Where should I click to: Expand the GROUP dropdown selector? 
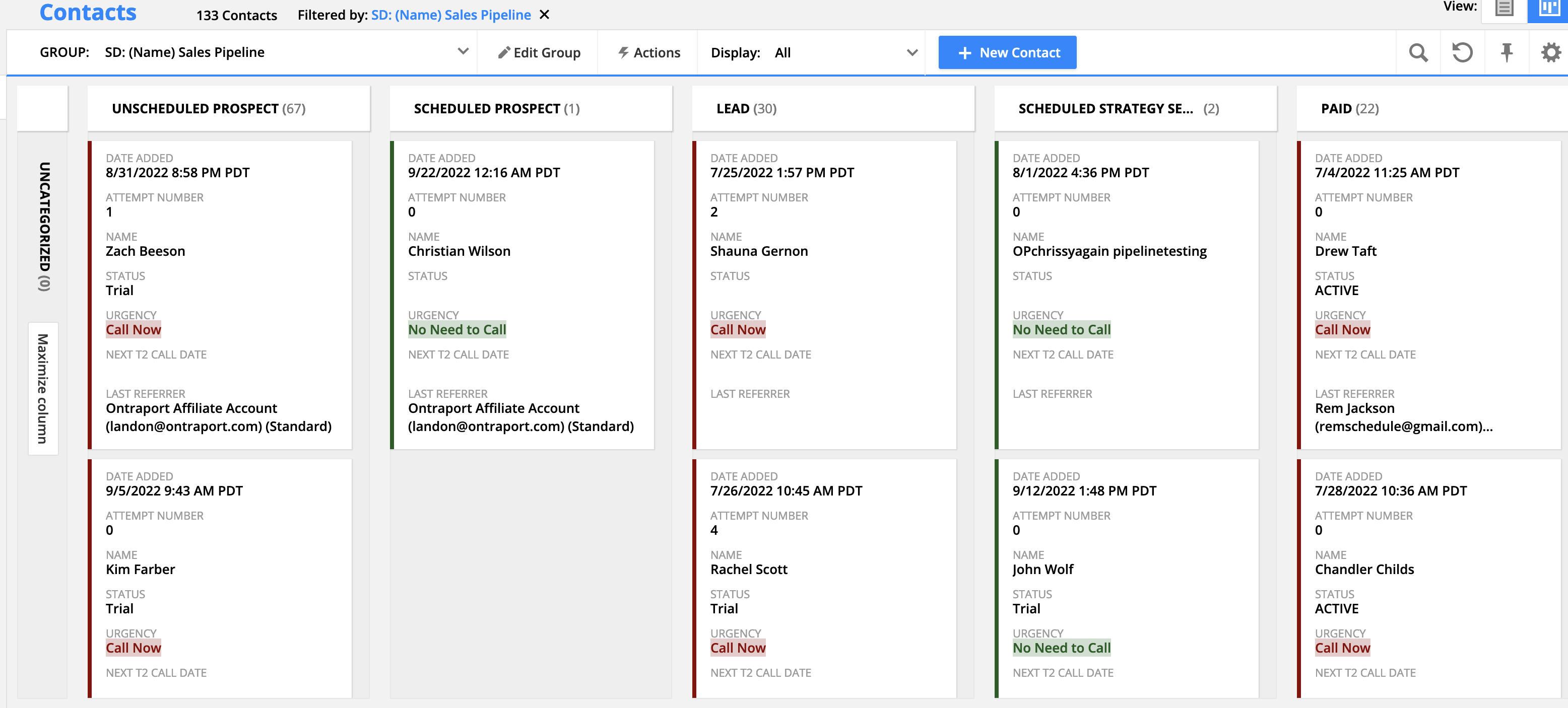pos(463,52)
